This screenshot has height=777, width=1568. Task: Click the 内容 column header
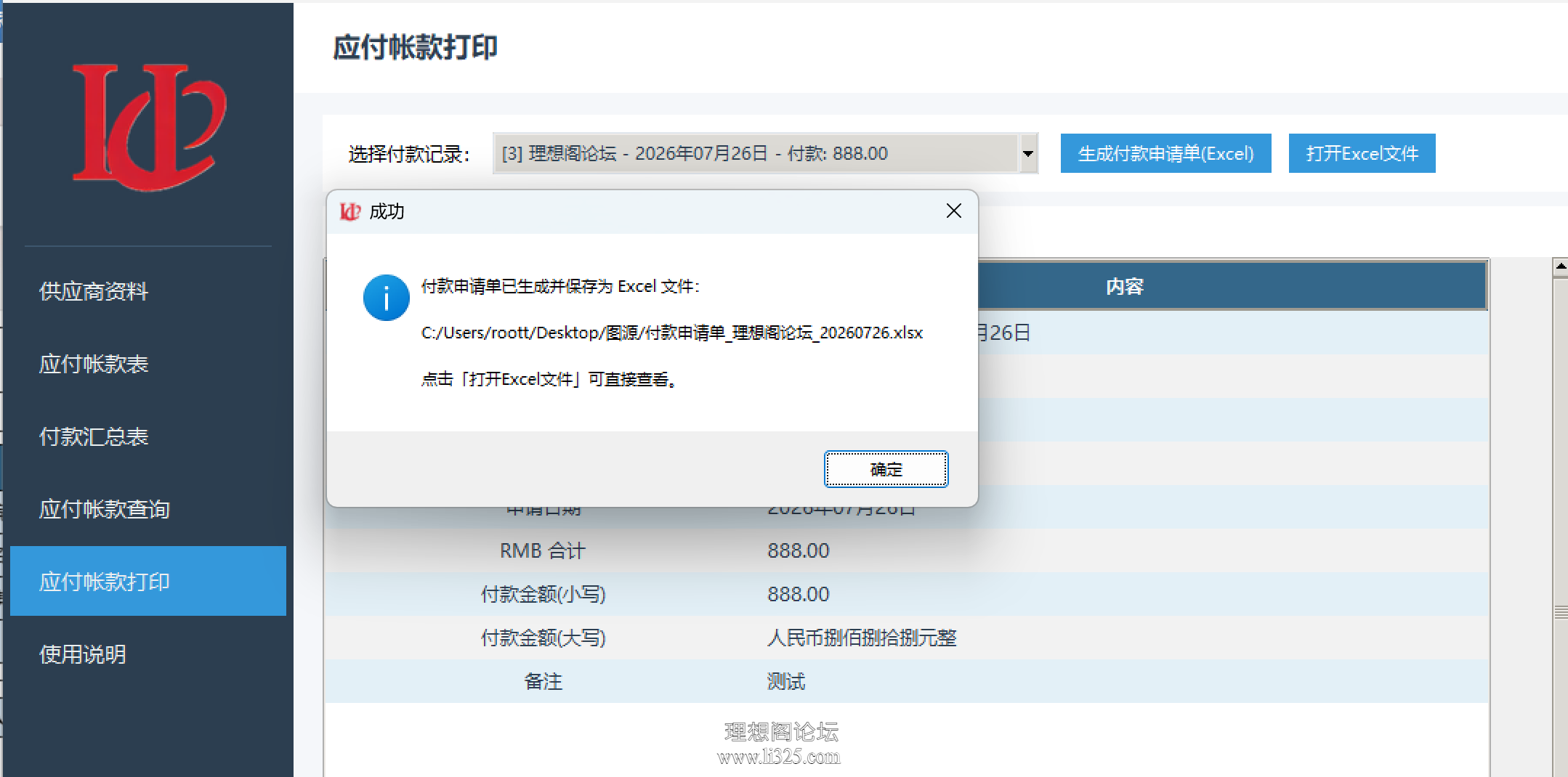pyautogui.click(x=1124, y=286)
